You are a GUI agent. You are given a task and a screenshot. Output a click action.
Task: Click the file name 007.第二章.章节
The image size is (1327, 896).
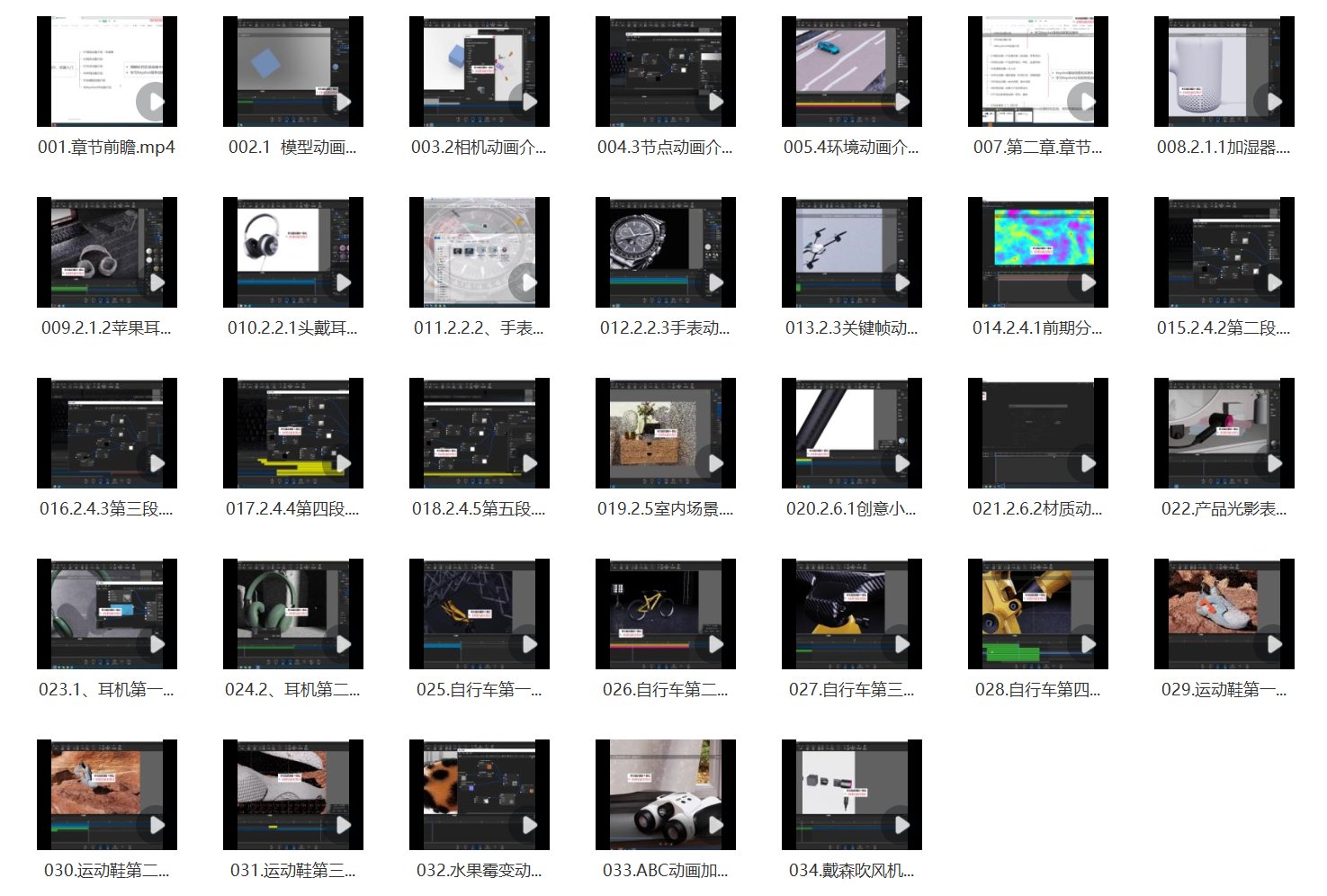coord(1037,148)
